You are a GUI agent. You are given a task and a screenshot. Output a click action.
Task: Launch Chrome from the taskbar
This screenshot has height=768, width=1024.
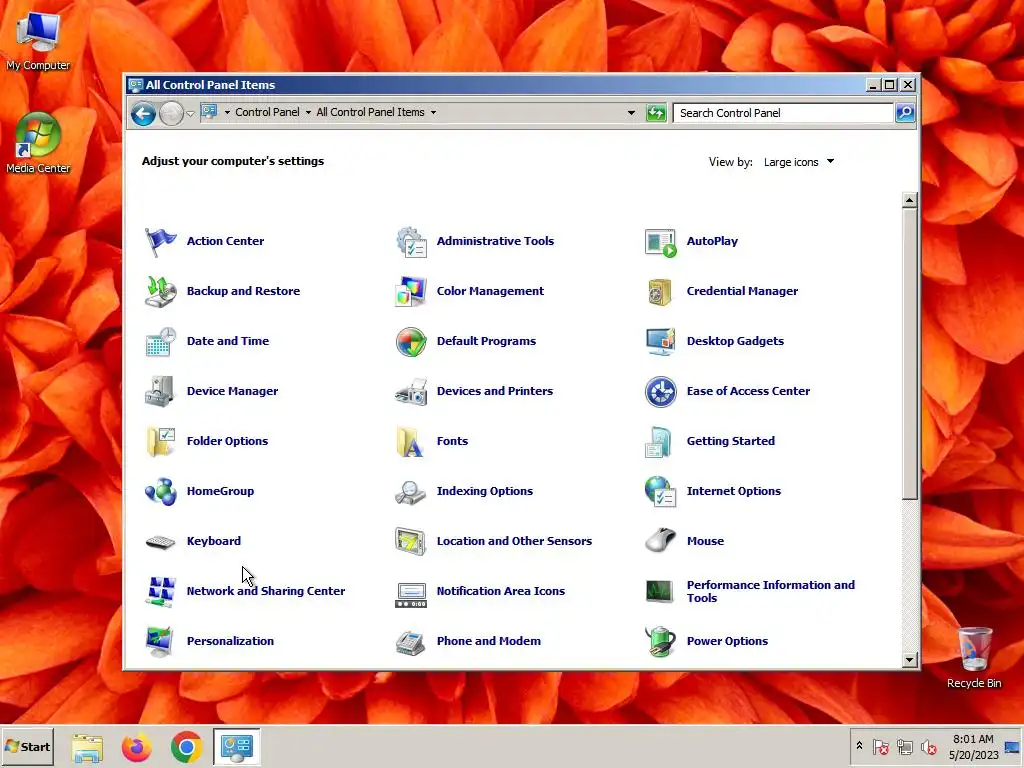[187, 747]
